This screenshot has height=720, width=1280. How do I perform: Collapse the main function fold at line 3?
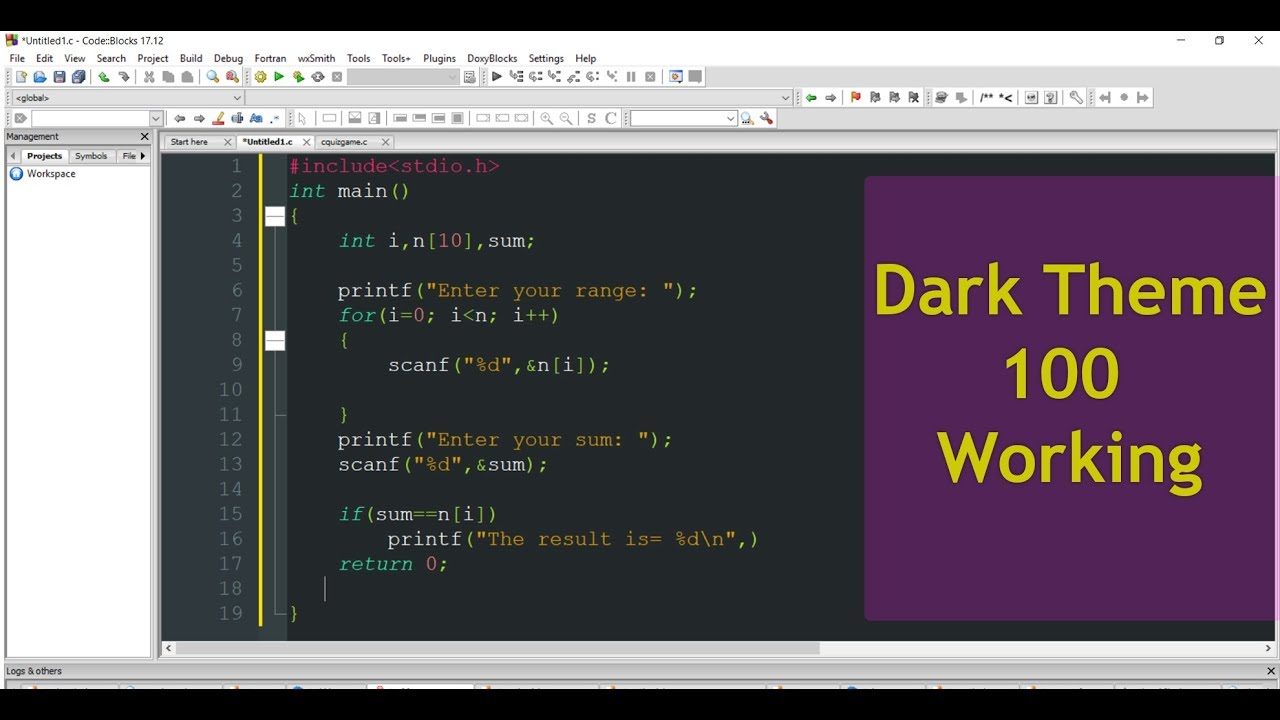tap(275, 216)
